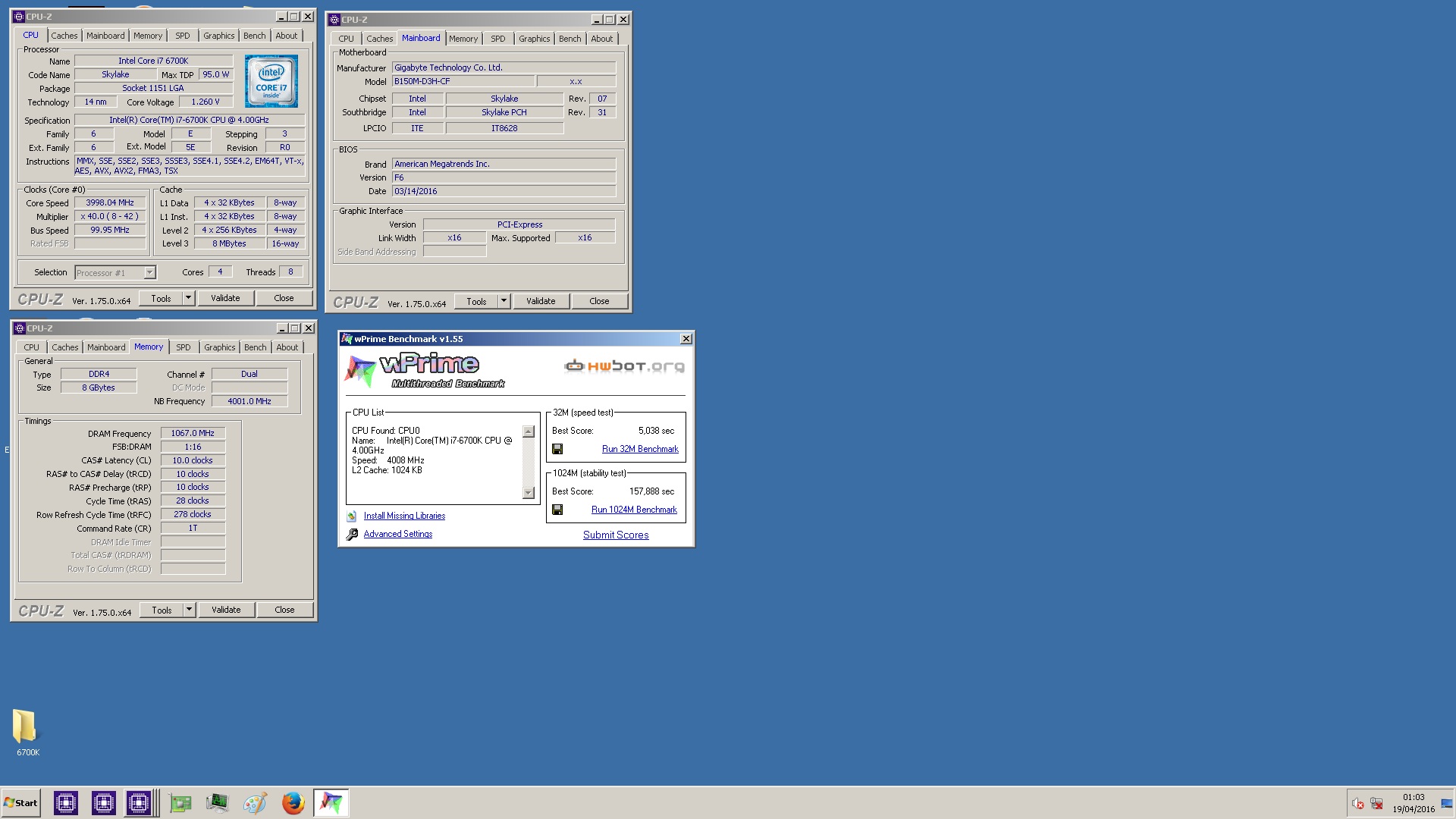
Task: Click the Core Voltage value 1.260 V
Action: 206,102
